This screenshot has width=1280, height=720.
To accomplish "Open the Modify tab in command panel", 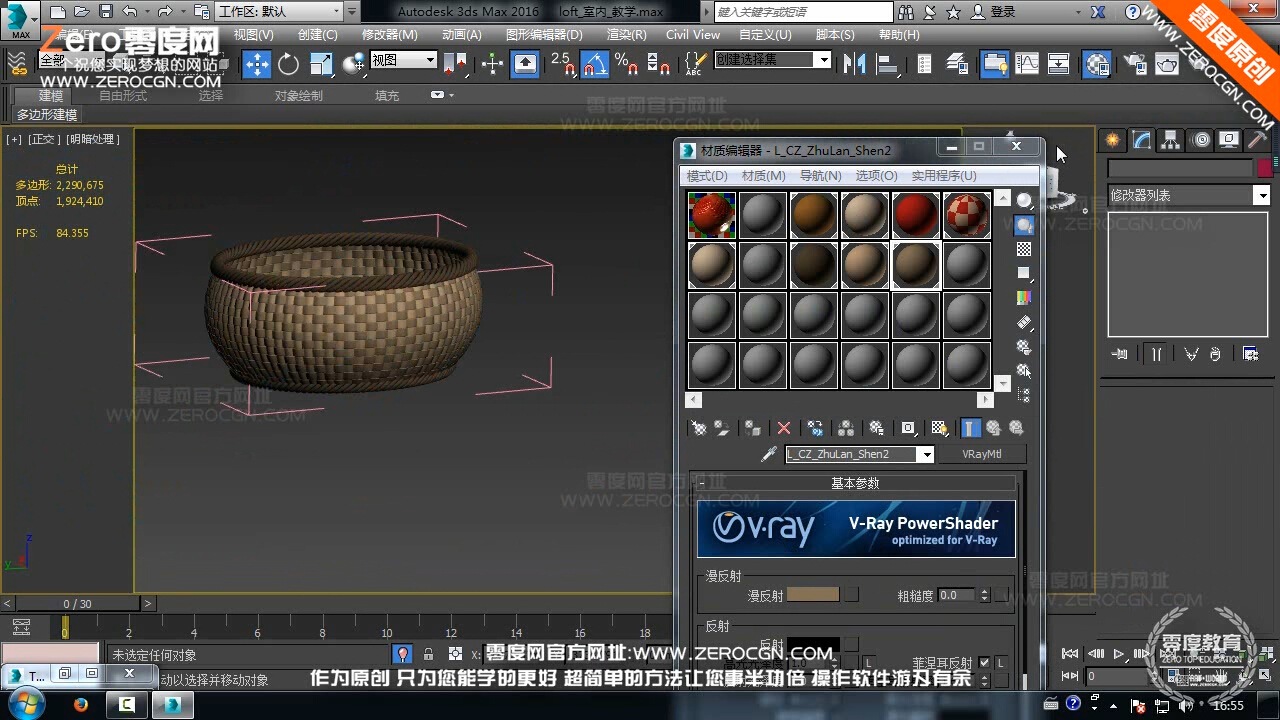I will coord(1141,140).
